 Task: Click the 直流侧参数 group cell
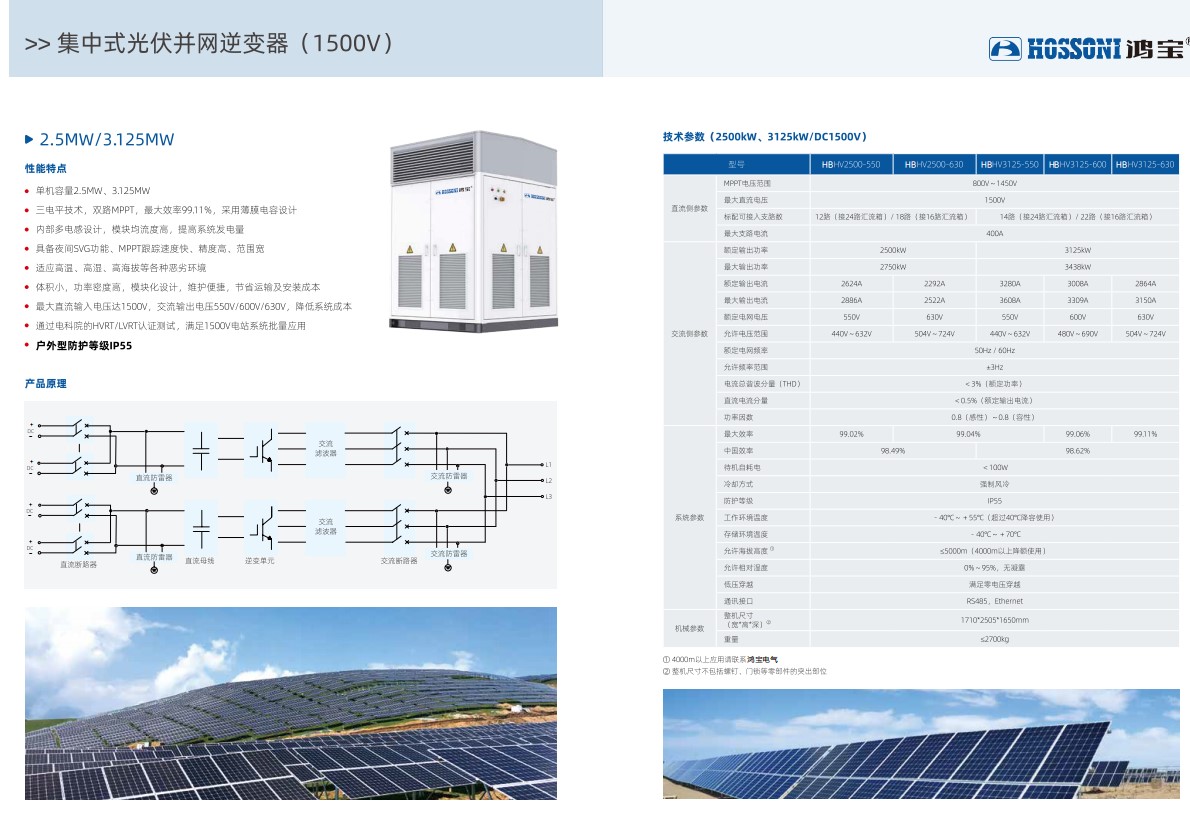point(689,209)
